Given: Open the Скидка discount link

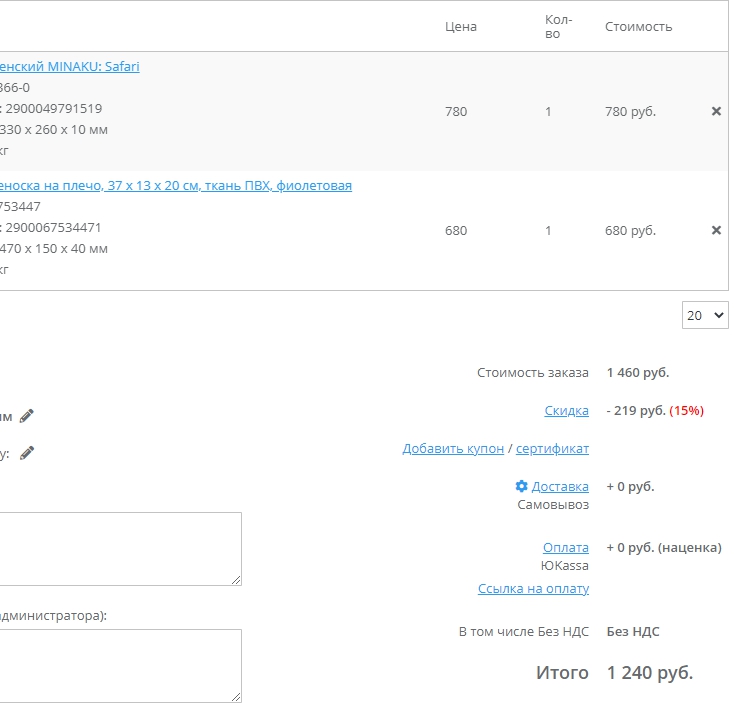Looking at the screenshot, I should 566,410.
